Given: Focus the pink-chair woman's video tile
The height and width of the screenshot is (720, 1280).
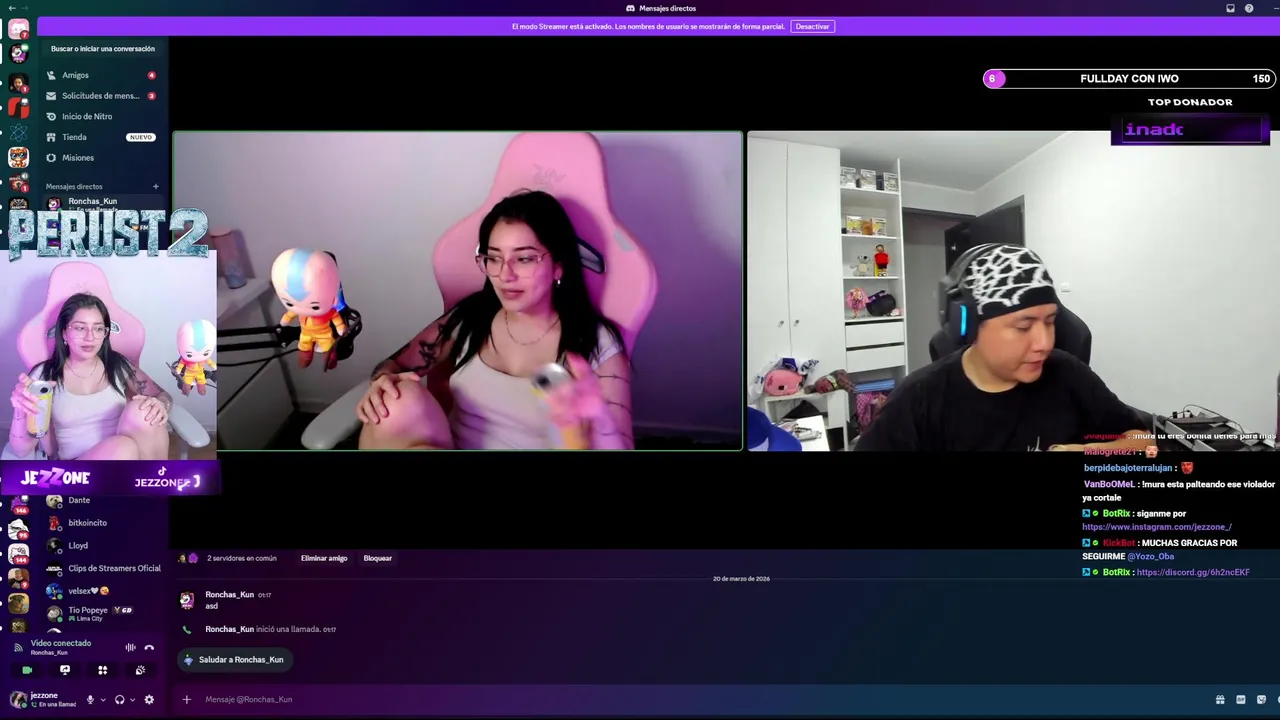Looking at the screenshot, I should [458, 291].
